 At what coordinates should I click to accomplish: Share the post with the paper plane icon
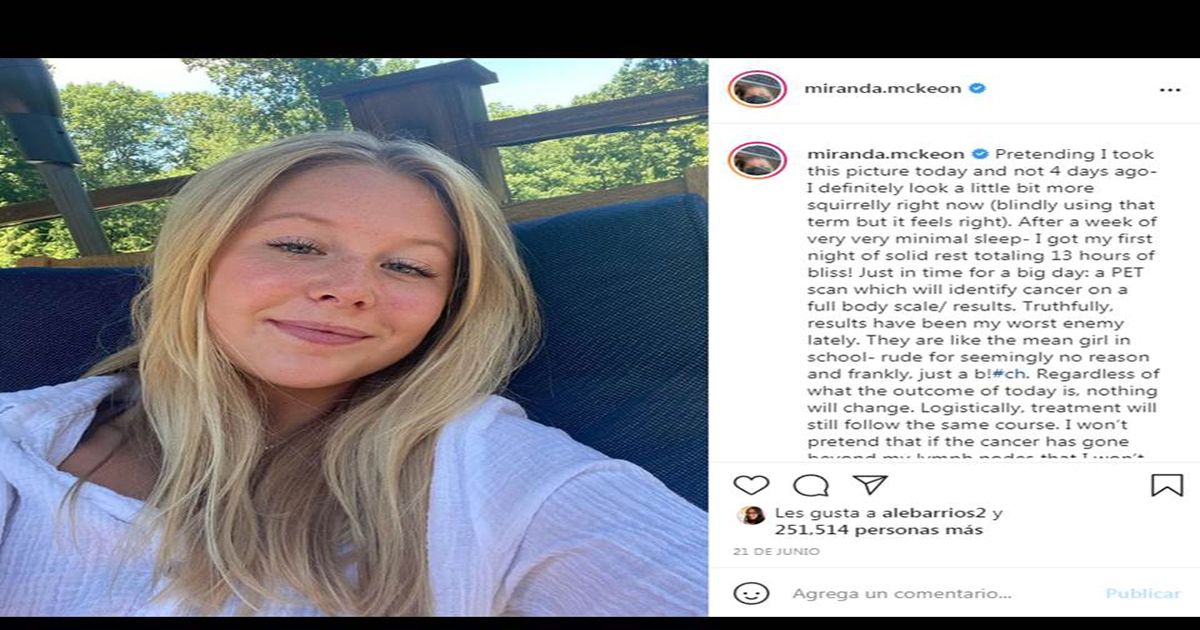click(x=870, y=484)
